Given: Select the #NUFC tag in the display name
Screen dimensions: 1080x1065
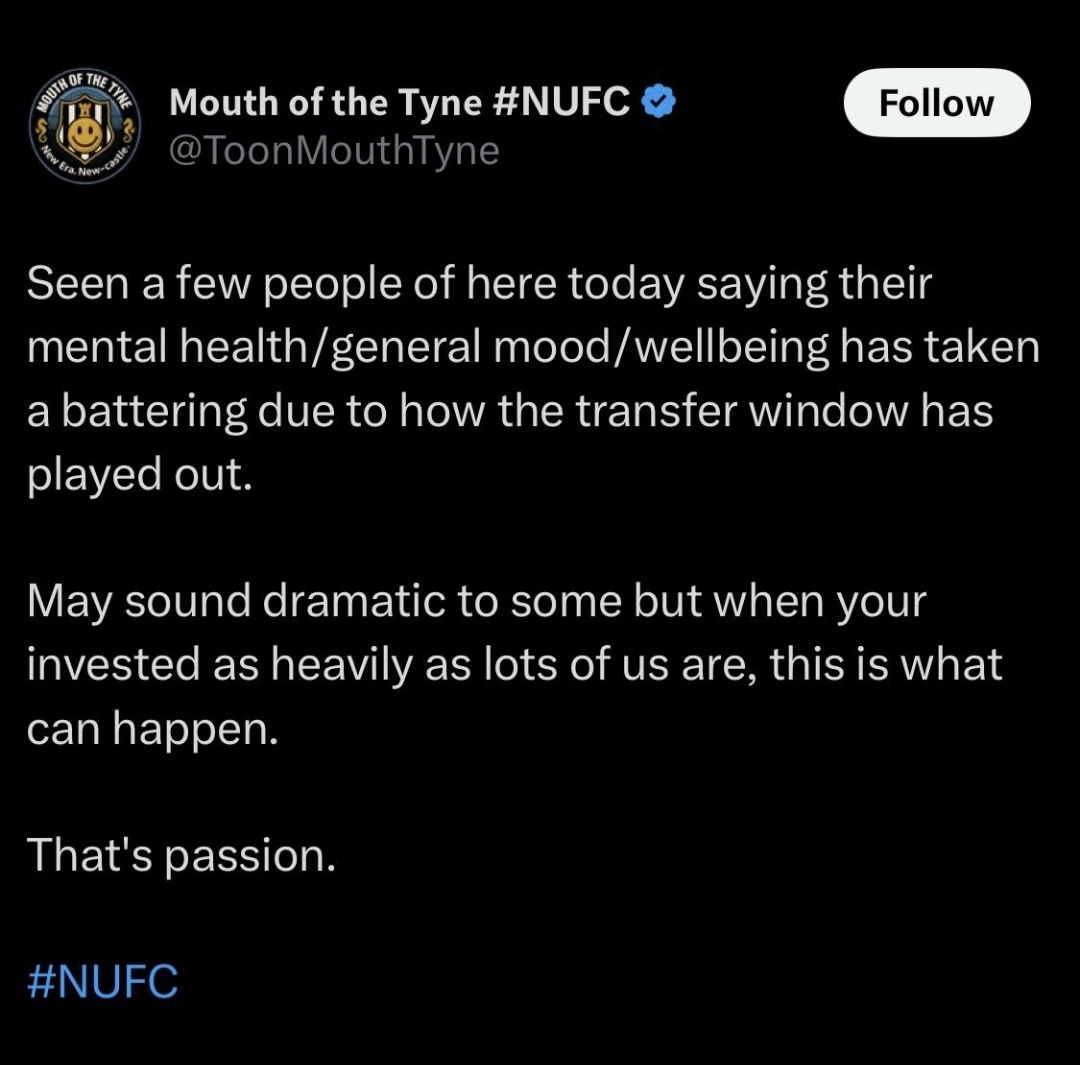Looking at the screenshot, I should (x=561, y=102).
